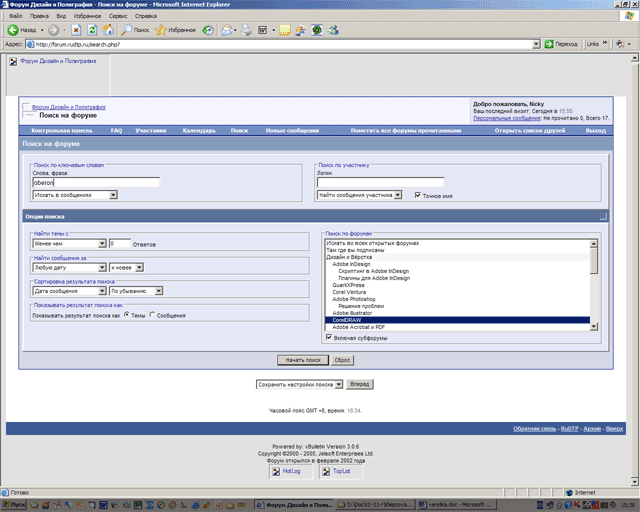Open the Сервис menu
Viewport: 640px width, 512px height.
[x=118, y=16]
